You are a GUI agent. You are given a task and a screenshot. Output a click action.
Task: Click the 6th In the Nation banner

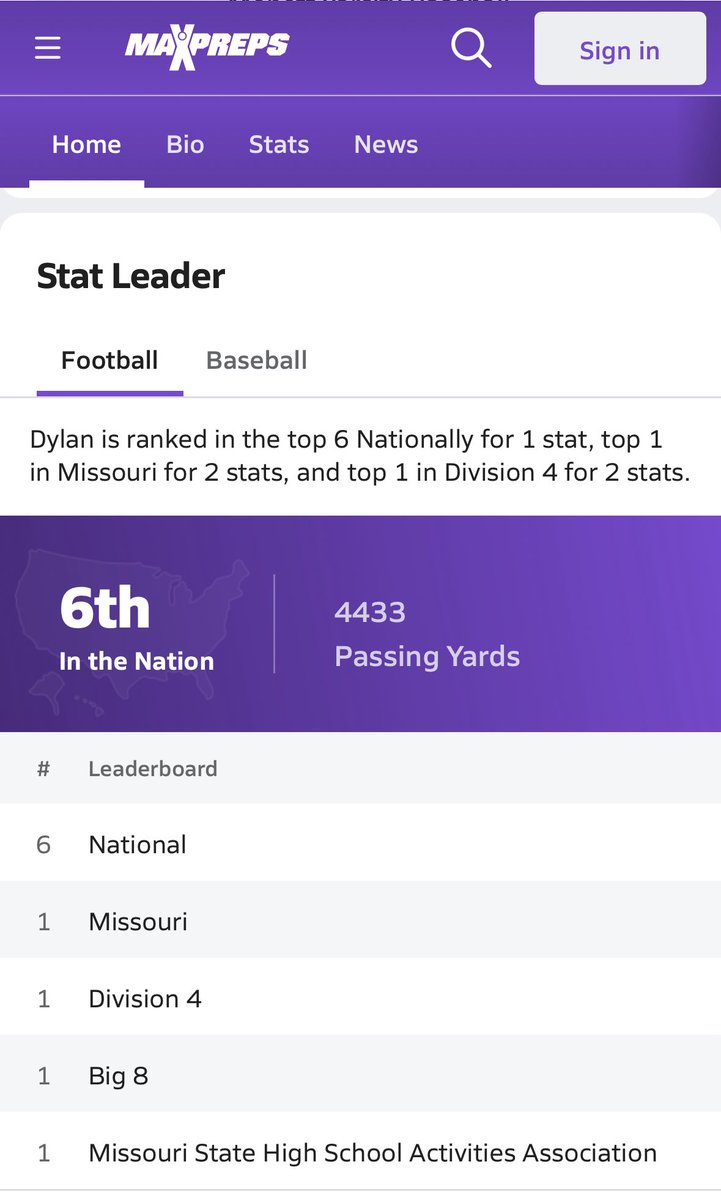137,625
